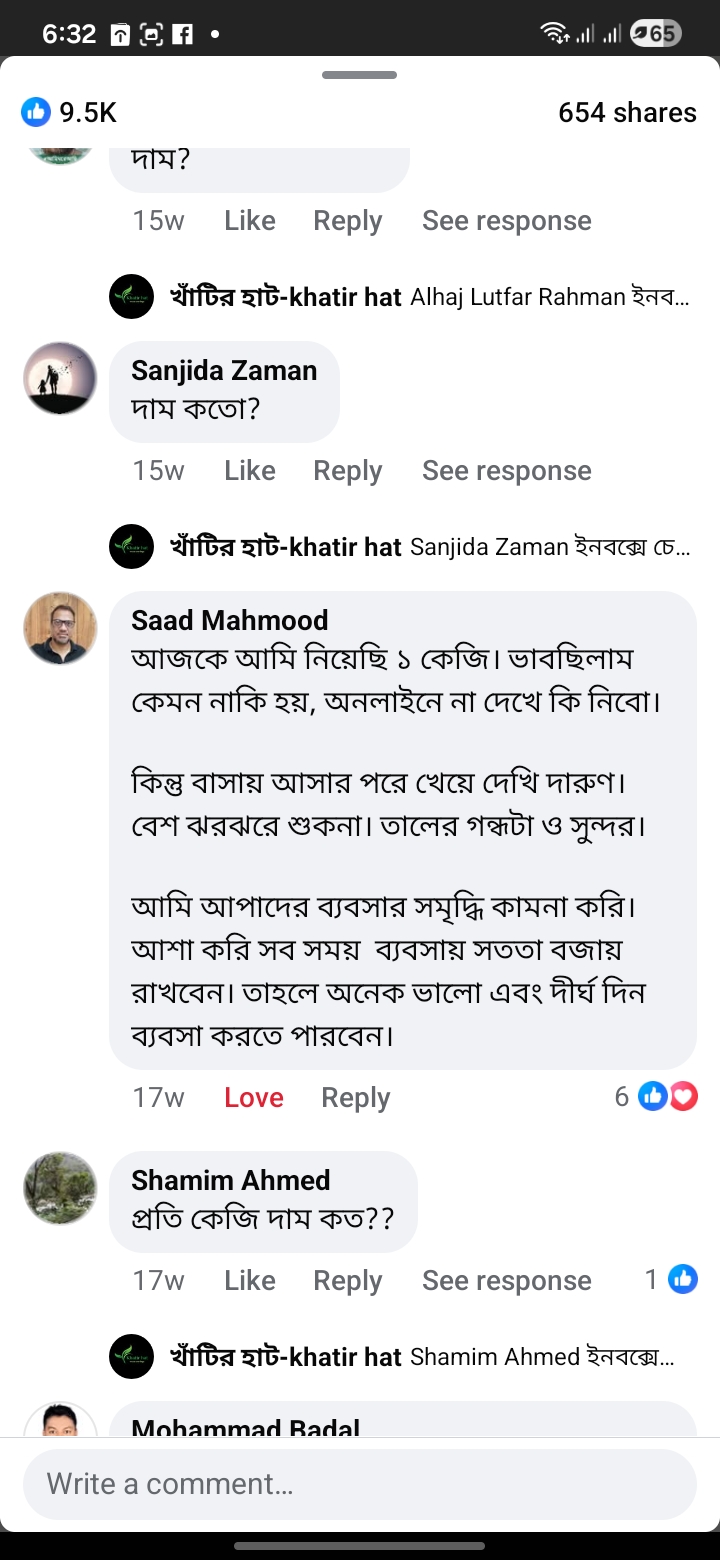
Task: Focus the Write a comment field
Action: tap(360, 1484)
